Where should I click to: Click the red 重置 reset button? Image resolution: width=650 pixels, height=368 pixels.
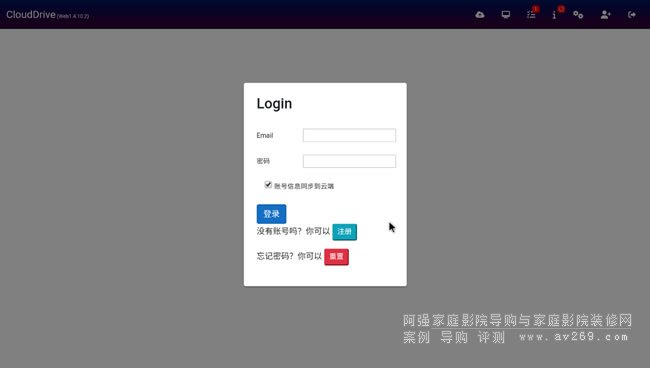click(x=336, y=257)
